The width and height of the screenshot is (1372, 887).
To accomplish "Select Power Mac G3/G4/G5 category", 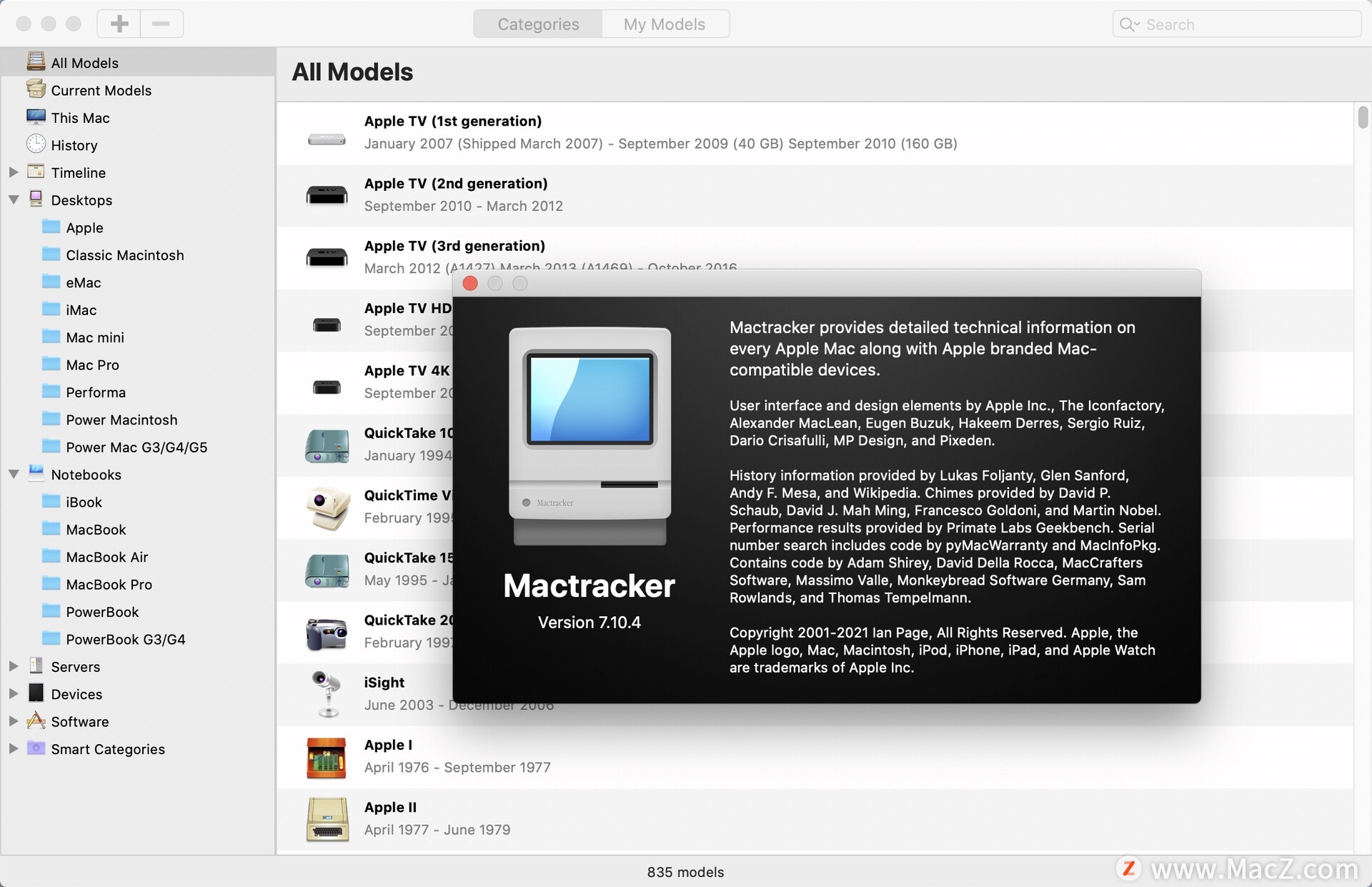I will [136, 447].
